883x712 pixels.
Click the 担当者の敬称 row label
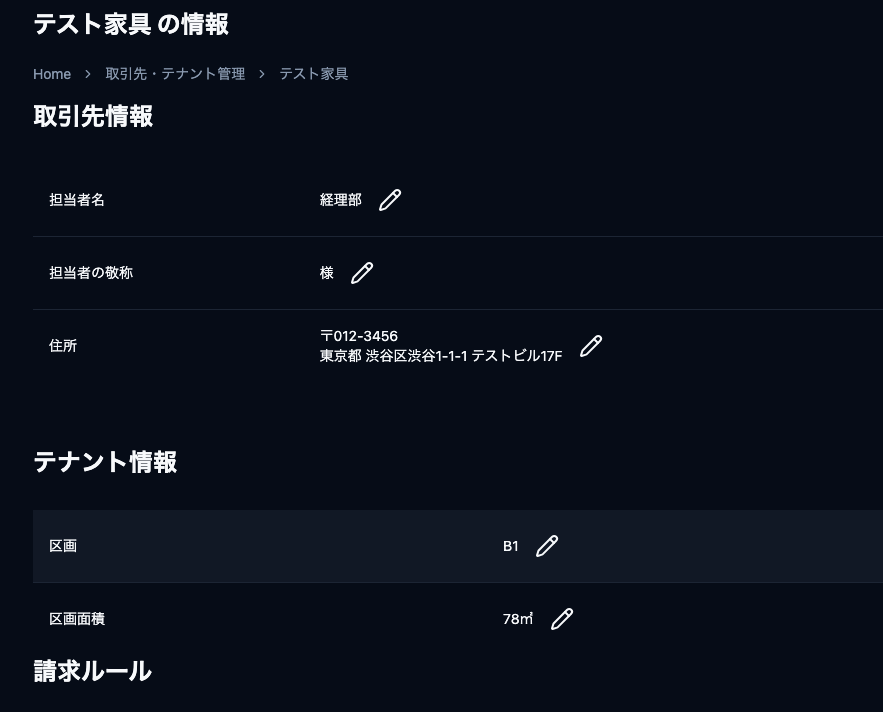tap(91, 273)
